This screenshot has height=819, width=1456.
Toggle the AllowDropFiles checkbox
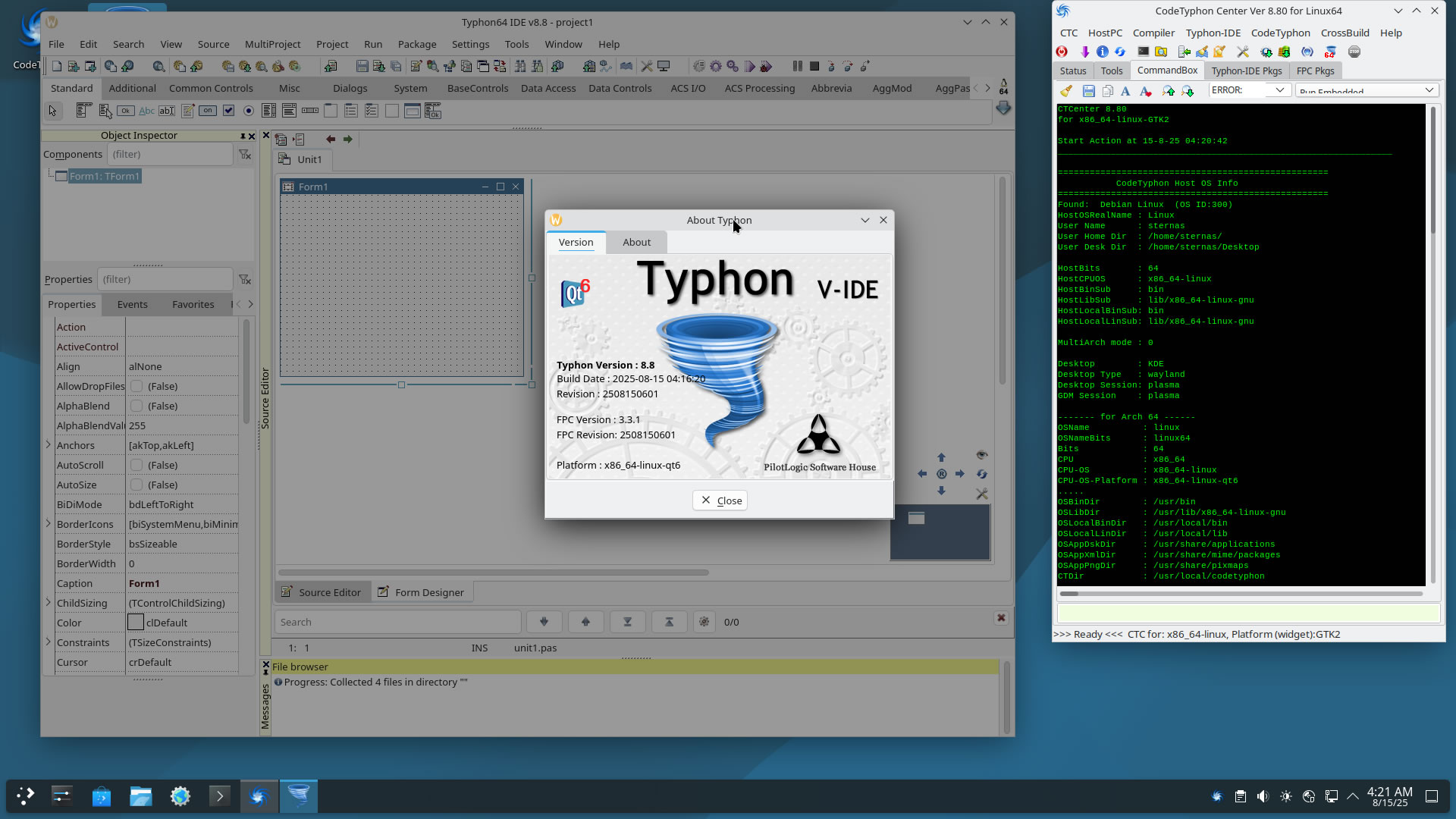coord(136,386)
